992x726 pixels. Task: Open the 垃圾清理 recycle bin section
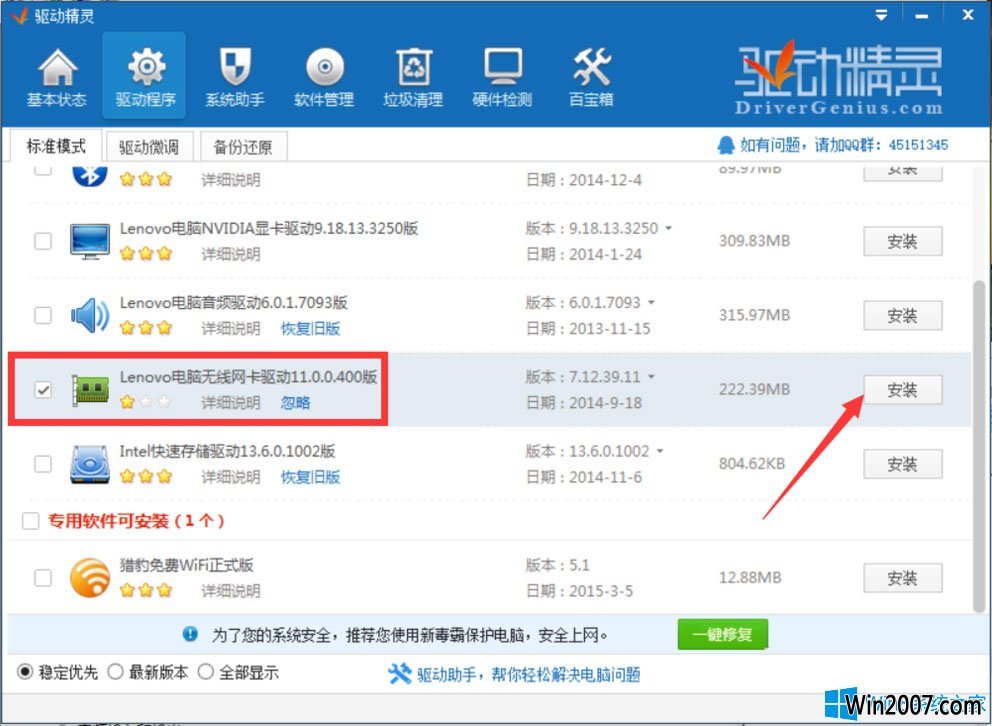(x=413, y=77)
